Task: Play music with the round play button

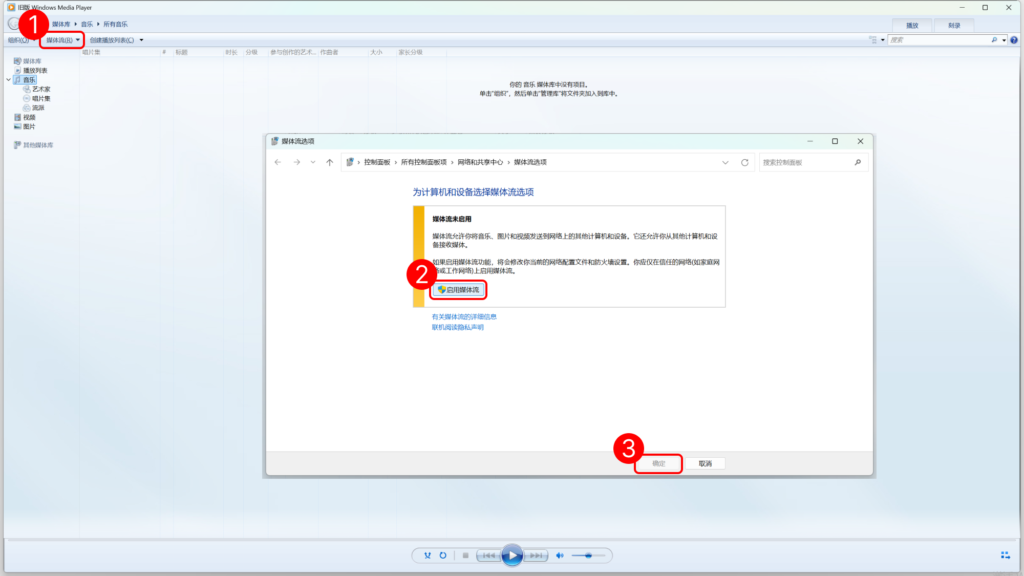Action: coord(512,555)
